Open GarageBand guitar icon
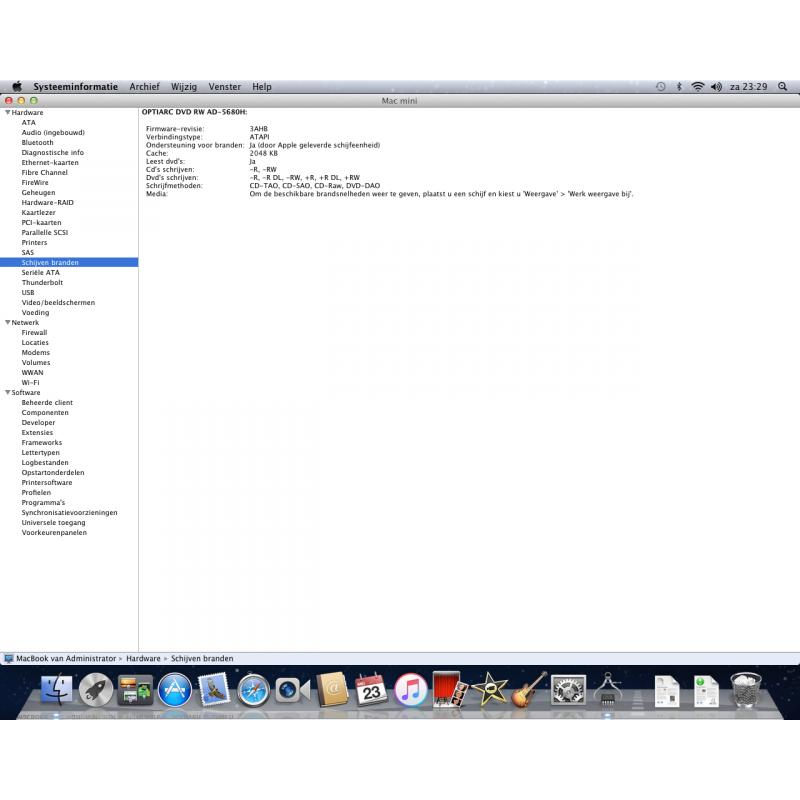 coord(529,690)
